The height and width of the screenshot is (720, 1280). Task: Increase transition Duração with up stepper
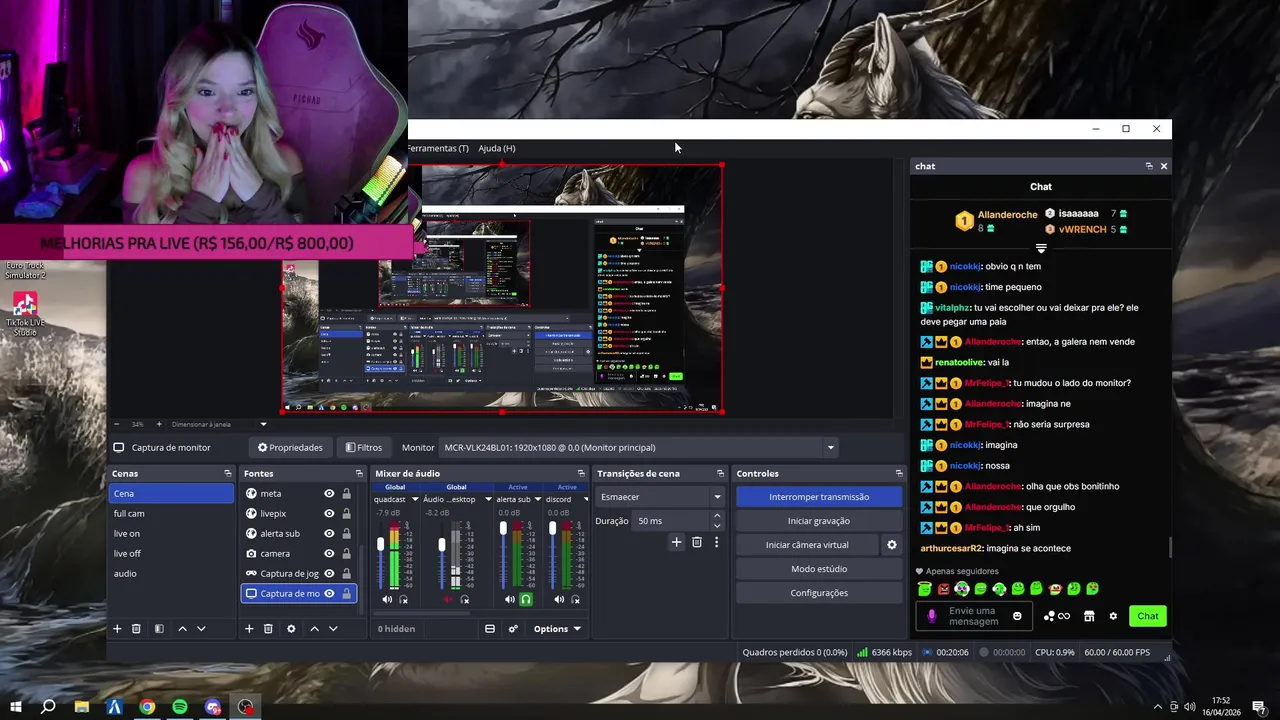point(717,516)
